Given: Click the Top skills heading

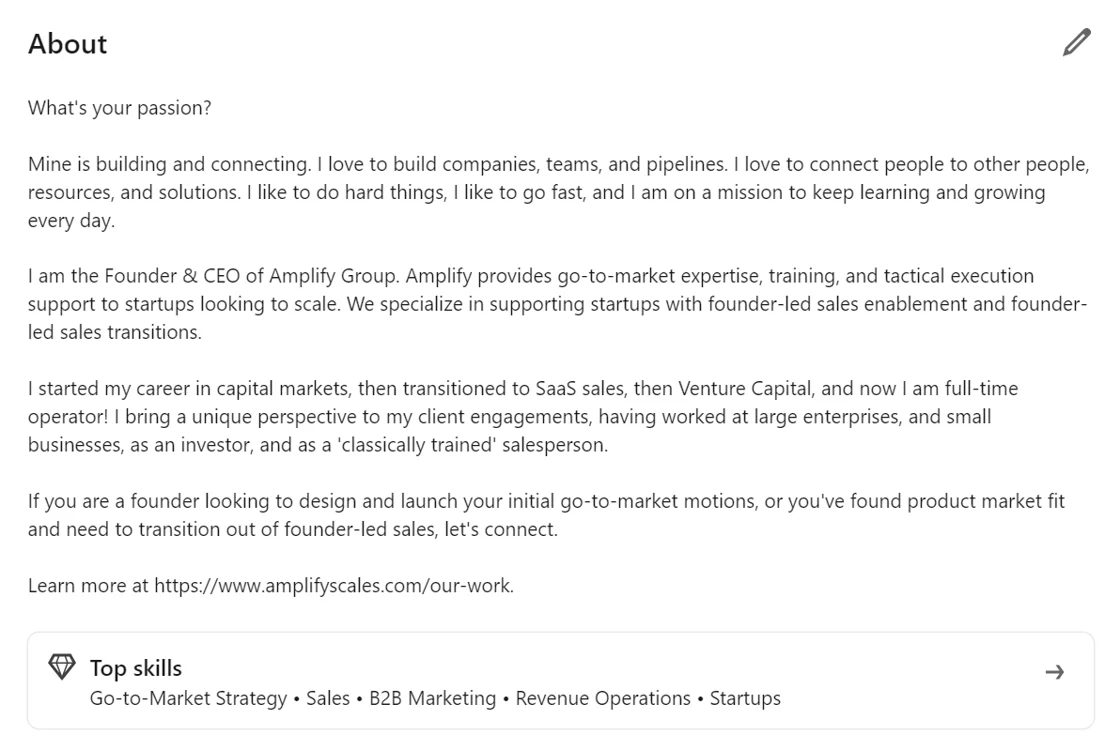Looking at the screenshot, I should pyautogui.click(x=136, y=668).
